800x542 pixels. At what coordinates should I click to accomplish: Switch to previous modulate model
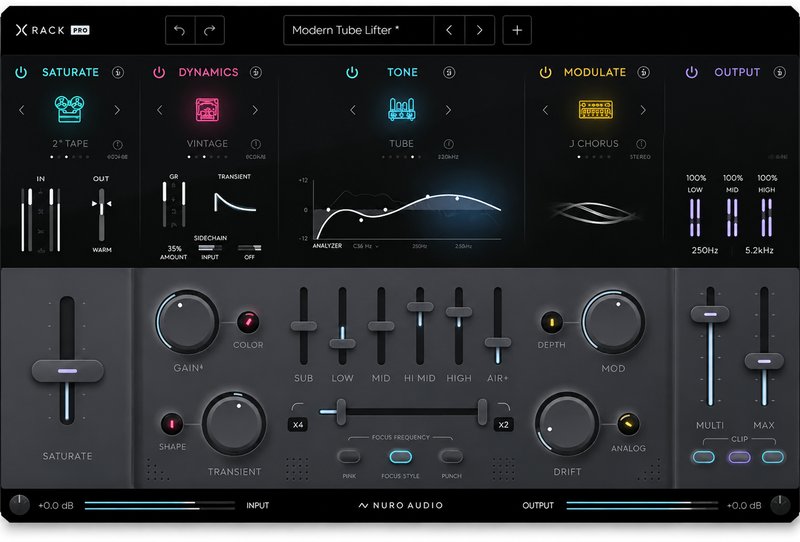pos(545,110)
